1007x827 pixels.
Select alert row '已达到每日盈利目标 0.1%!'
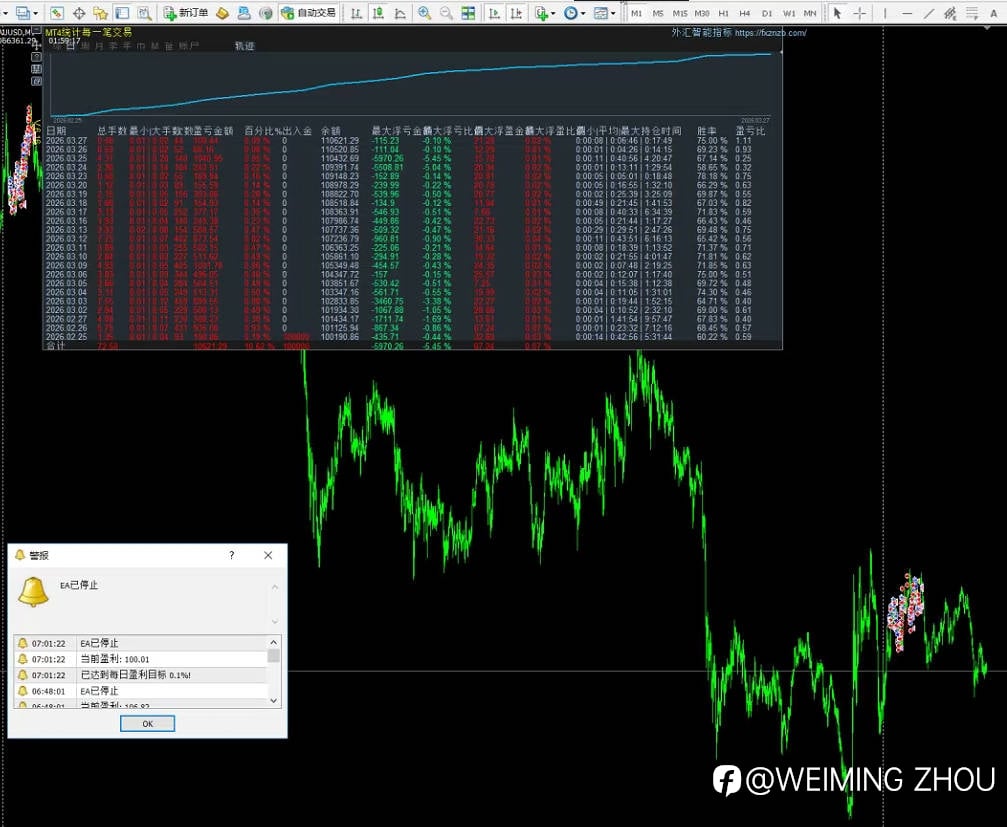pos(140,675)
